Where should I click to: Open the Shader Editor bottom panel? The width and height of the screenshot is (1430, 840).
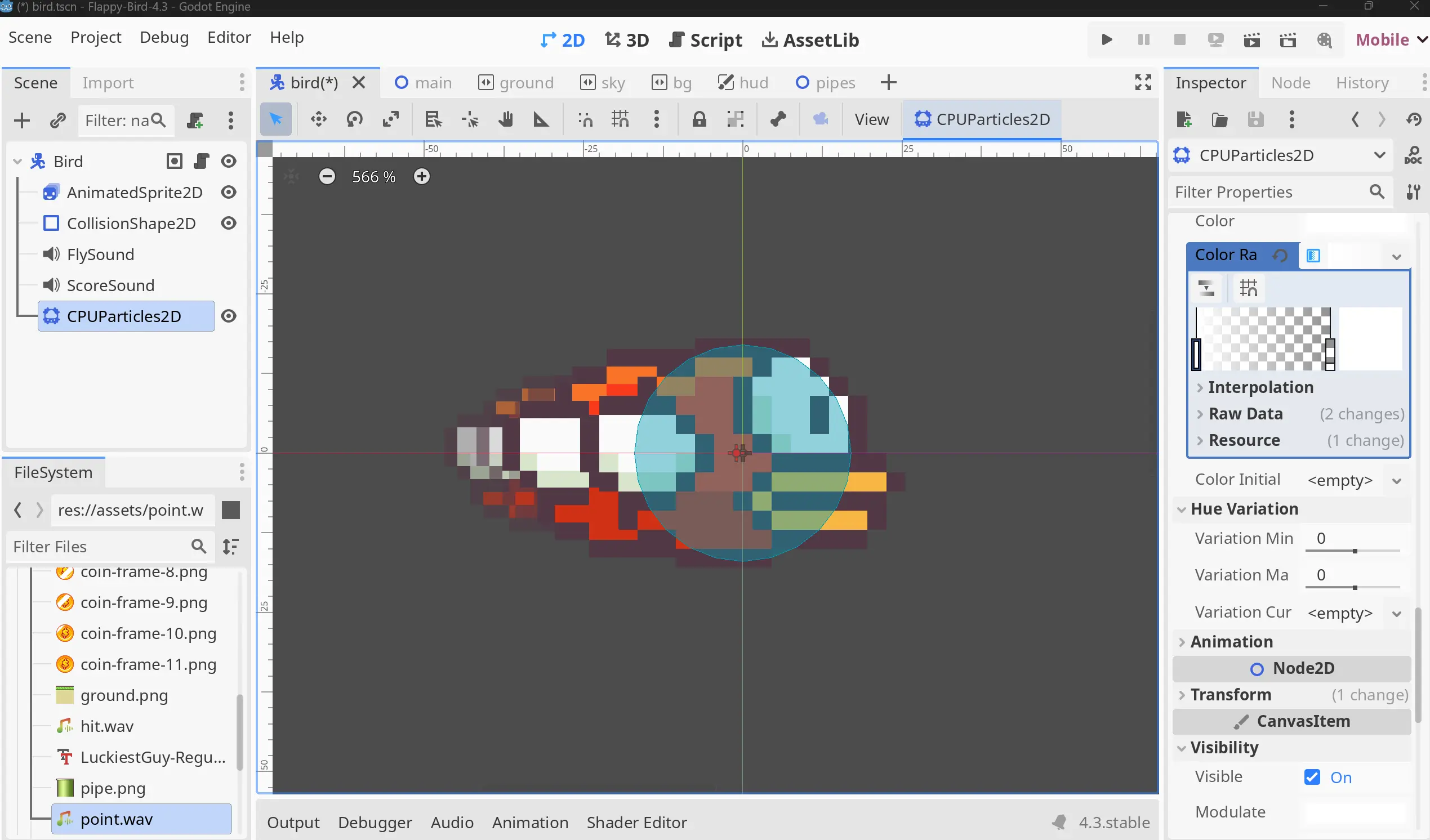[636, 823]
